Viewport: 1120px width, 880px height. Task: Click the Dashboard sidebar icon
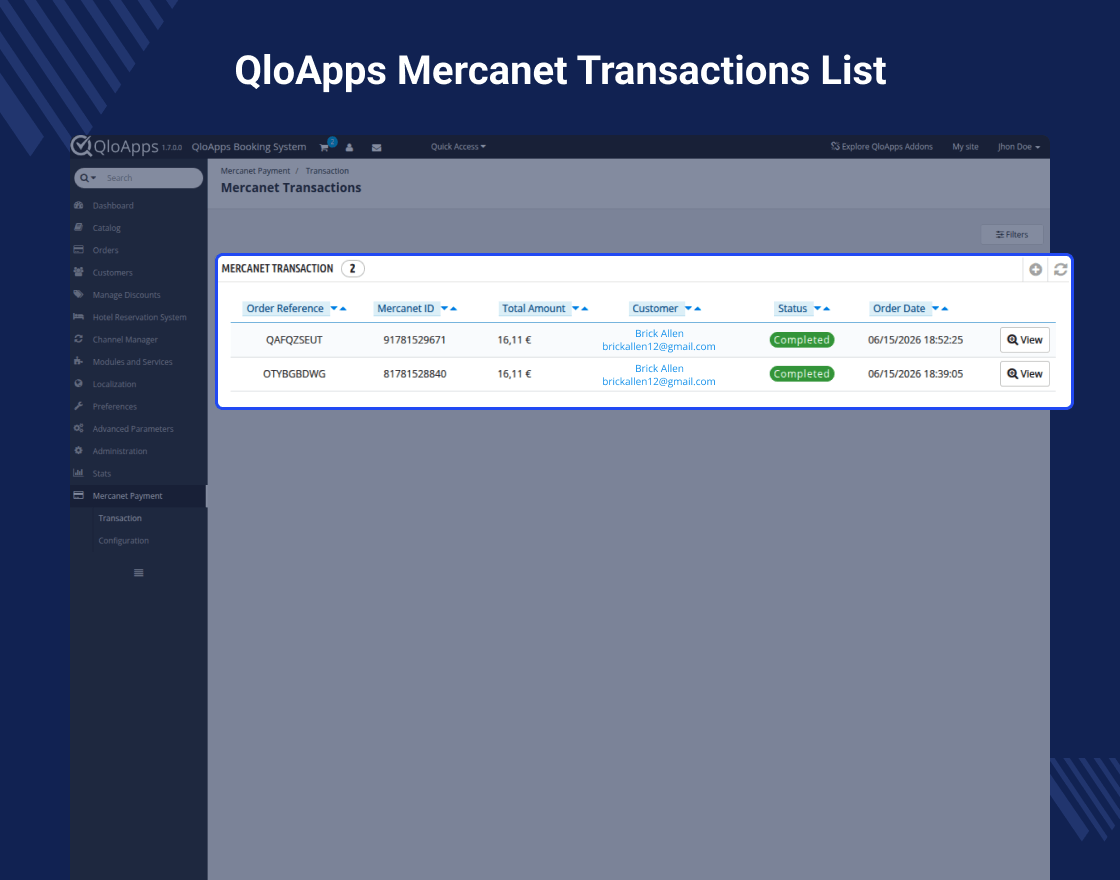79,205
